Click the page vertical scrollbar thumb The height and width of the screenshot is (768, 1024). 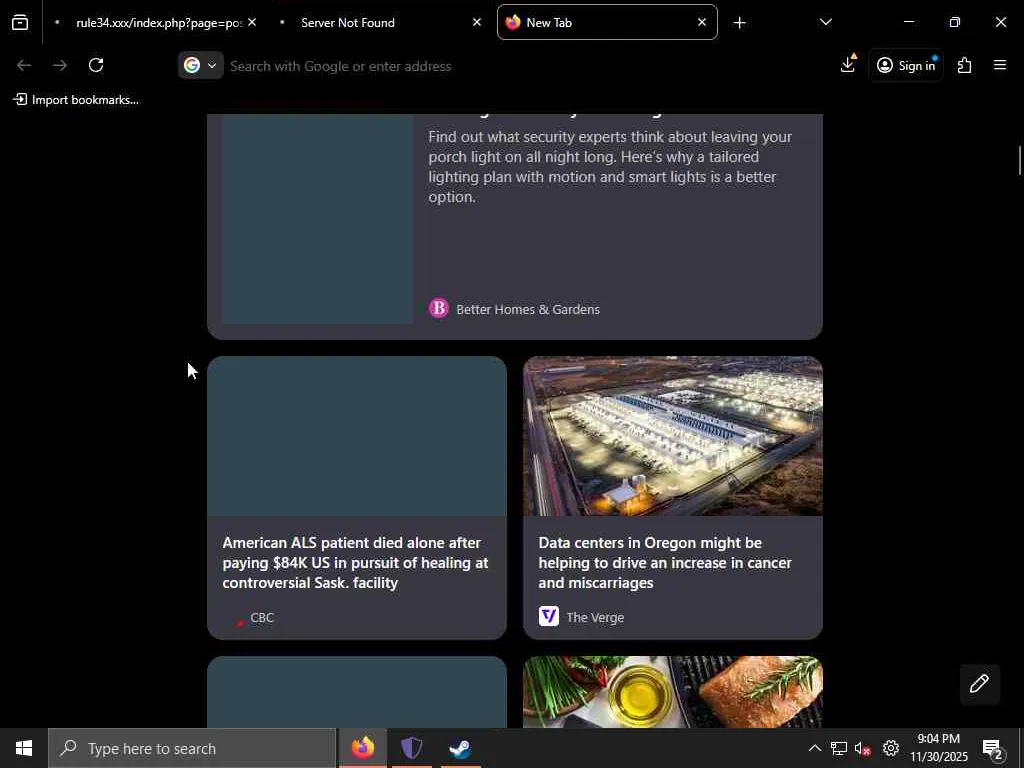[1019, 161]
